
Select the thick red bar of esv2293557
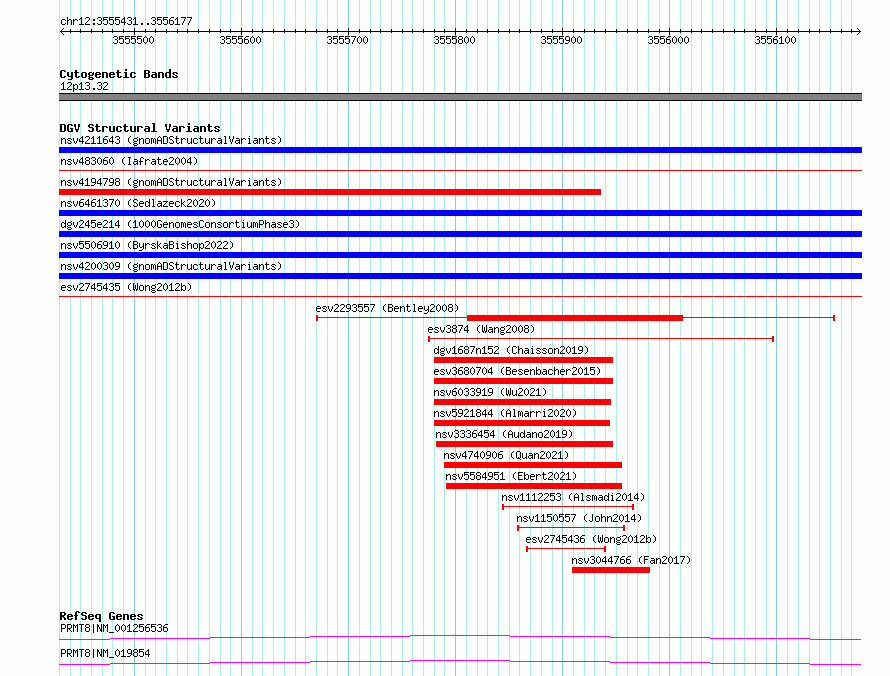(x=574, y=318)
